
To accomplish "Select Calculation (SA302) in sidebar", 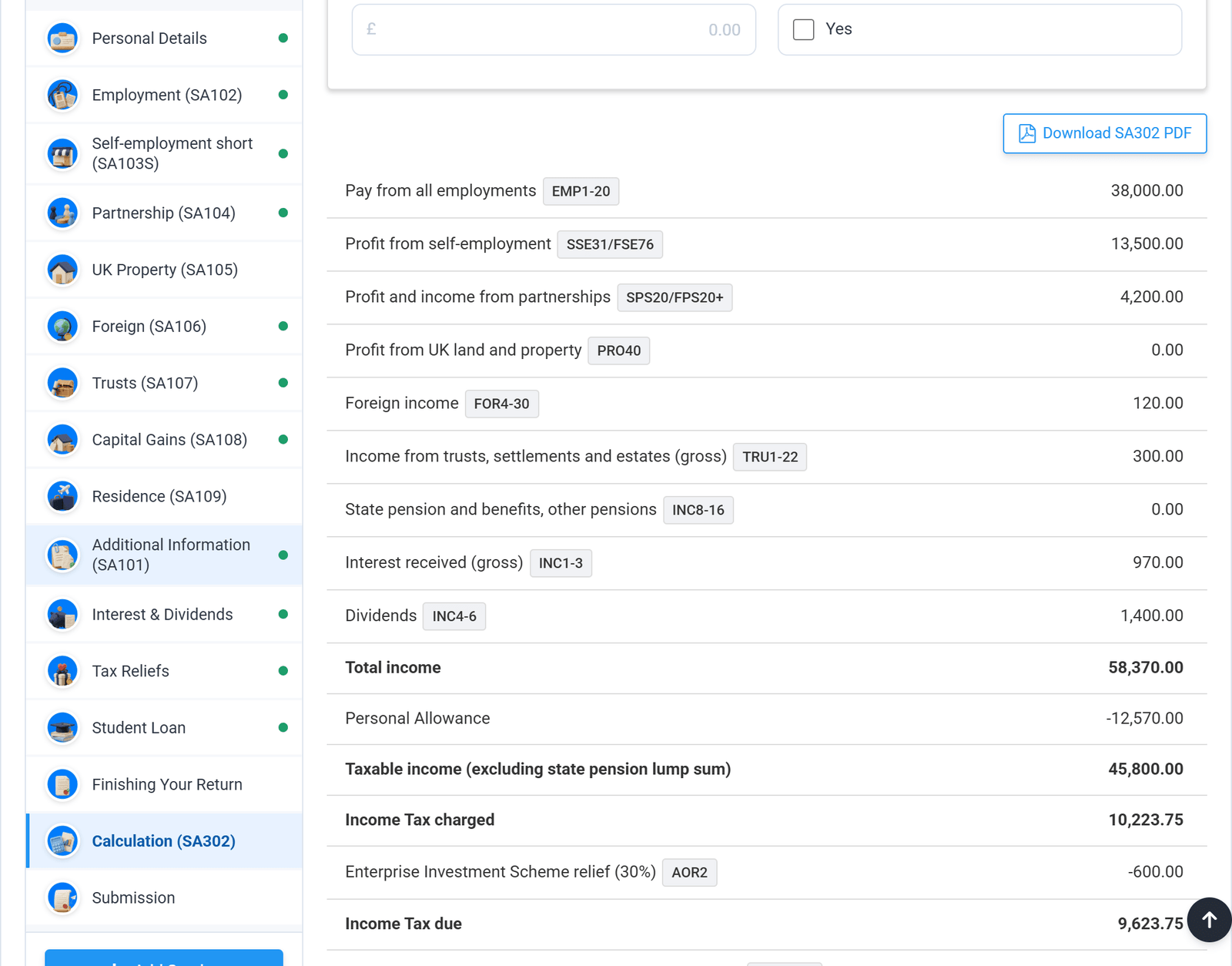I will [x=164, y=841].
